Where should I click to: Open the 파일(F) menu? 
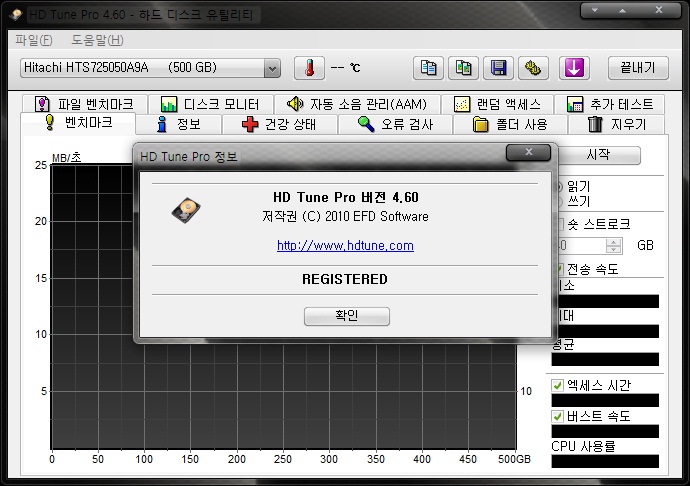(34, 40)
